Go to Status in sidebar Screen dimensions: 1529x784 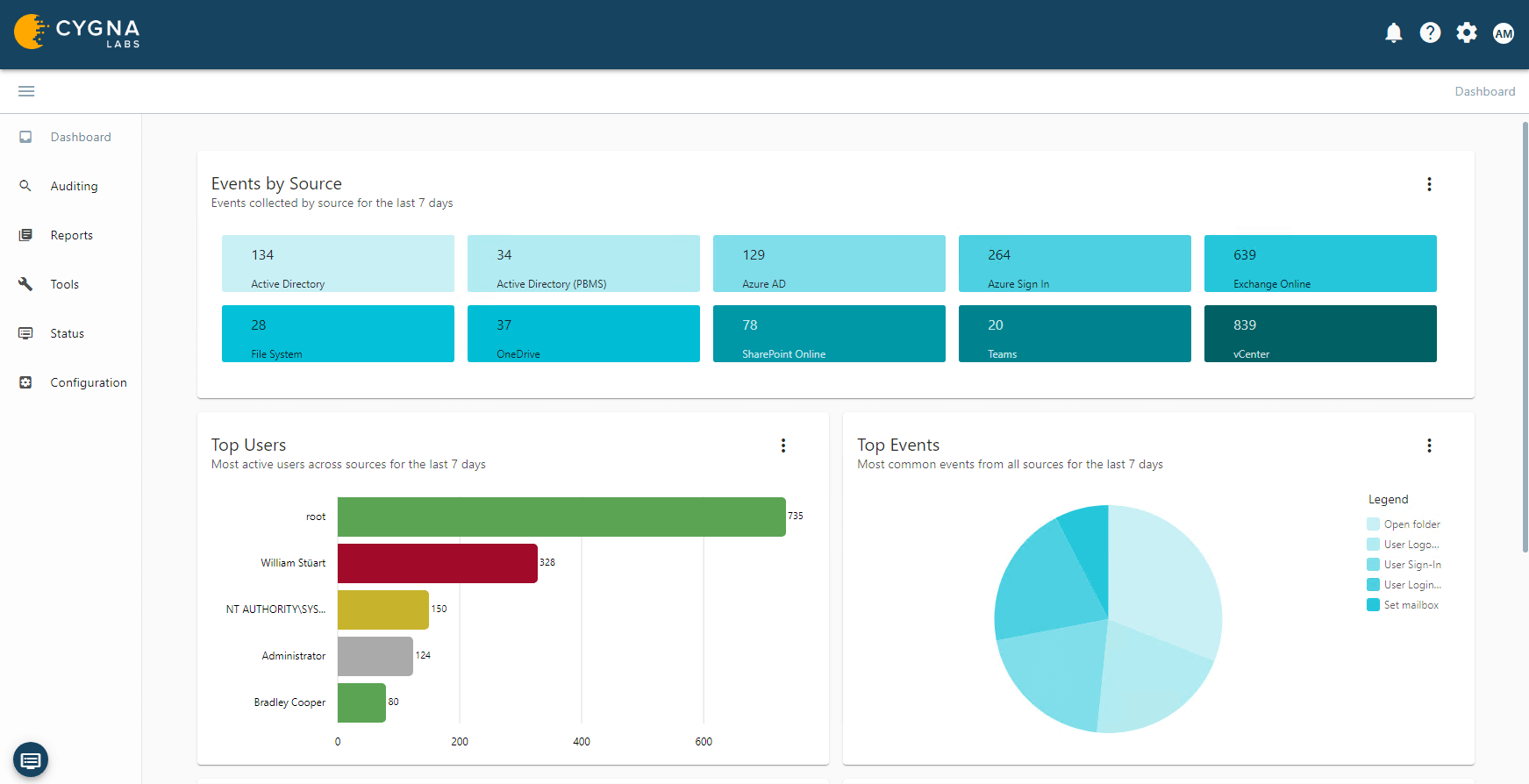click(x=68, y=333)
